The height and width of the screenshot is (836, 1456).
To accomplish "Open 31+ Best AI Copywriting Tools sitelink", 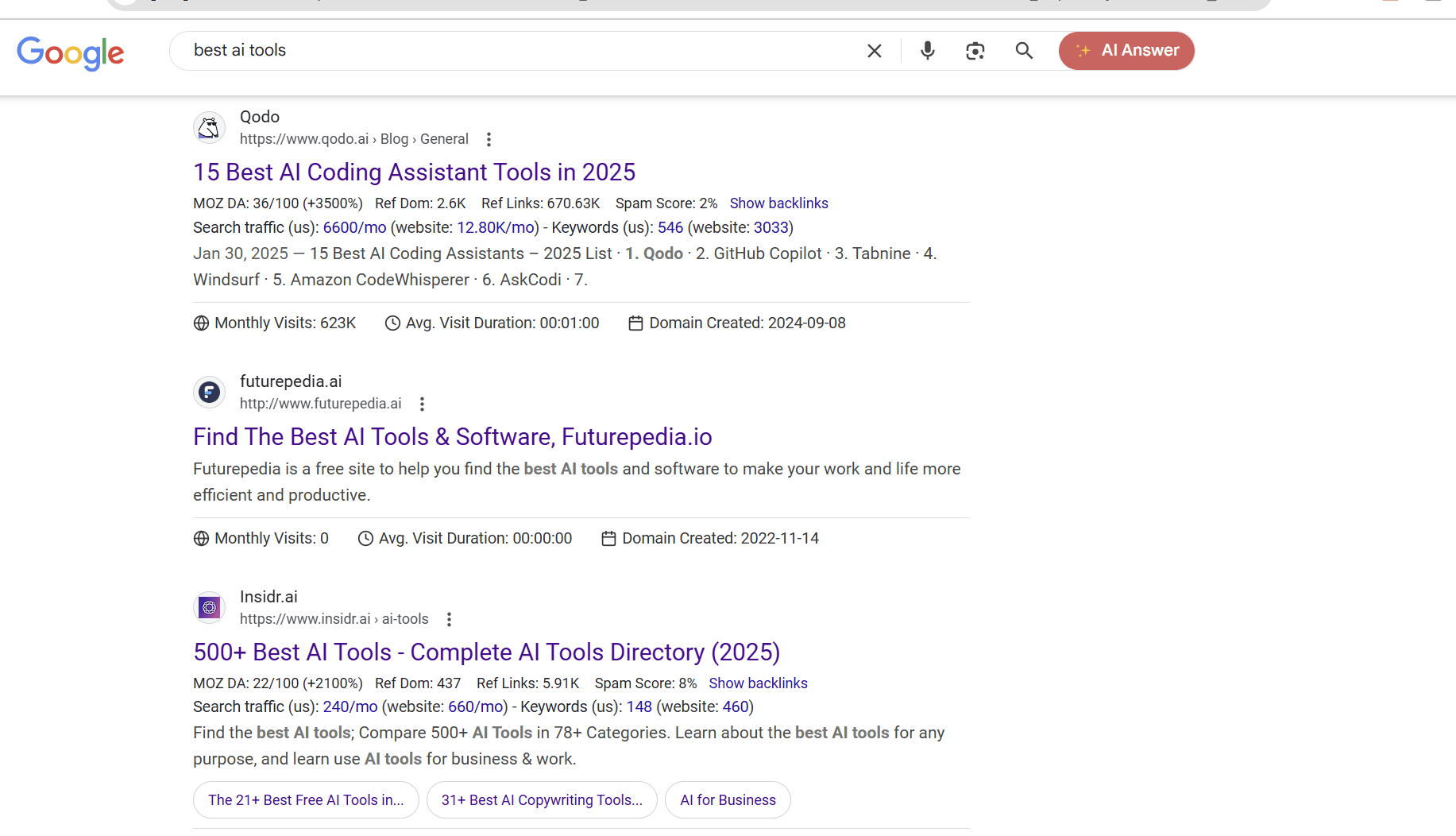I will (542, 800).
